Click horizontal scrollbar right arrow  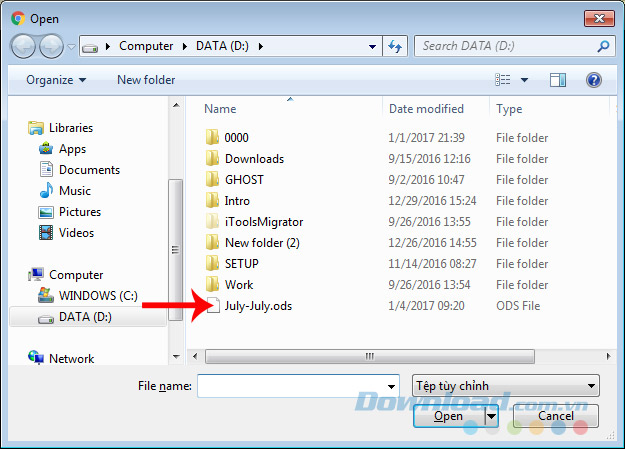(608, 356)
